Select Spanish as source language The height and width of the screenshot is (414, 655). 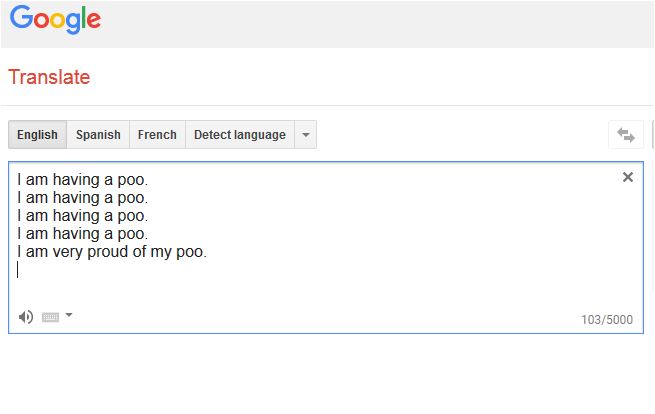coord(98,135)
